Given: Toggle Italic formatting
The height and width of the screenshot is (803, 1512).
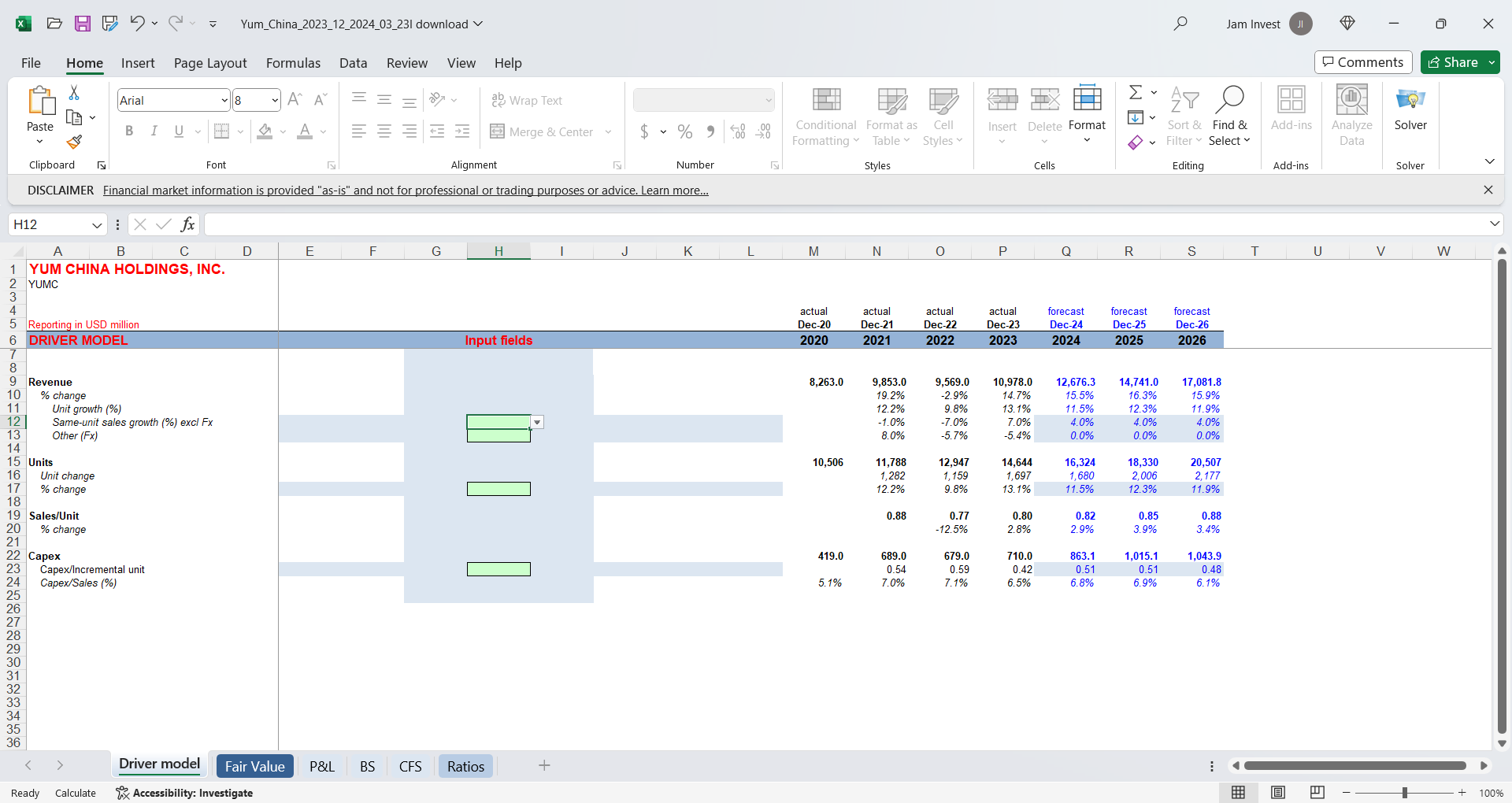Looking at the screenshot, I should (154, 131).
